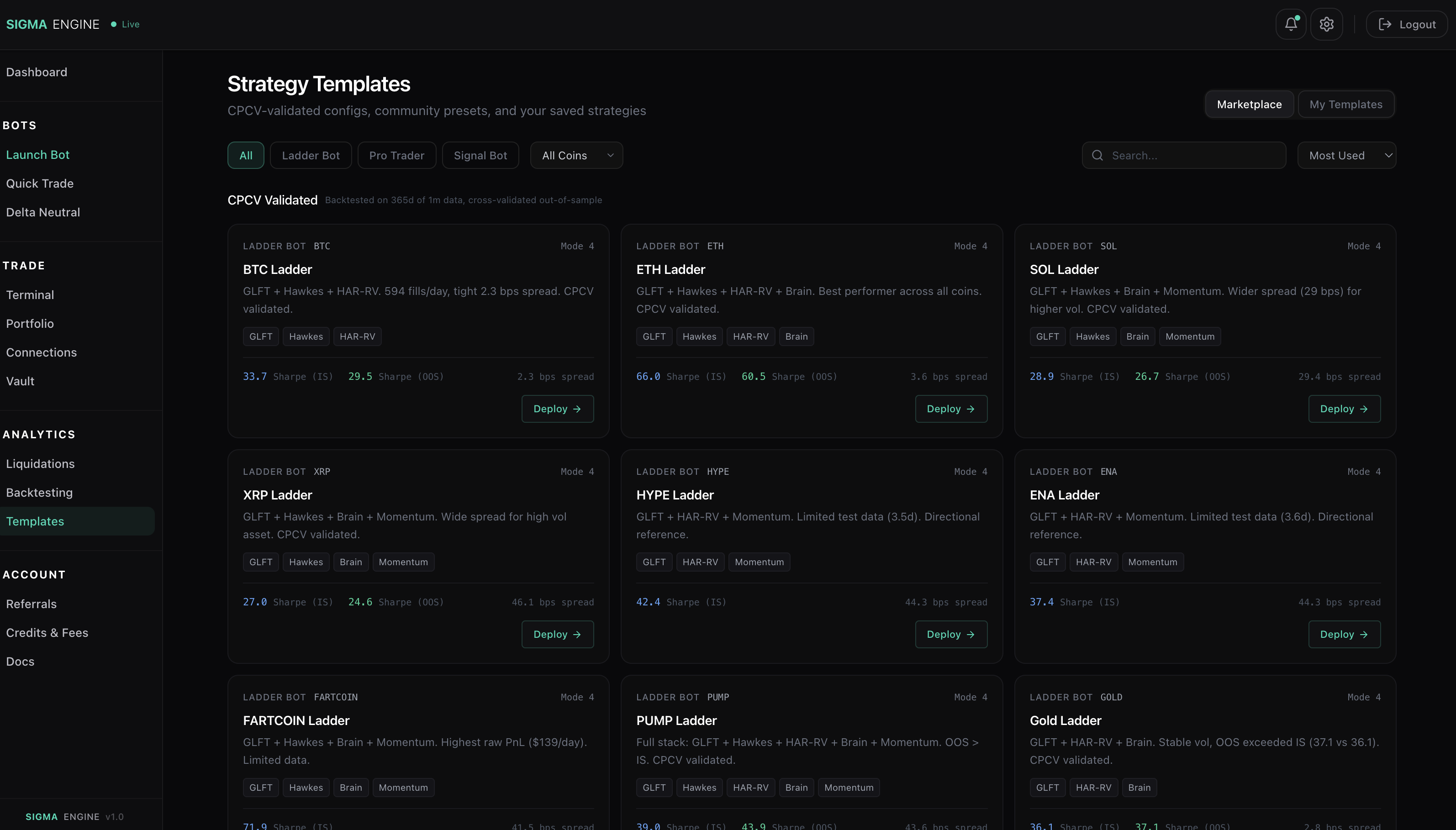Click the PUMP Ladder title

pyautogui.click(x=677, y=720)
